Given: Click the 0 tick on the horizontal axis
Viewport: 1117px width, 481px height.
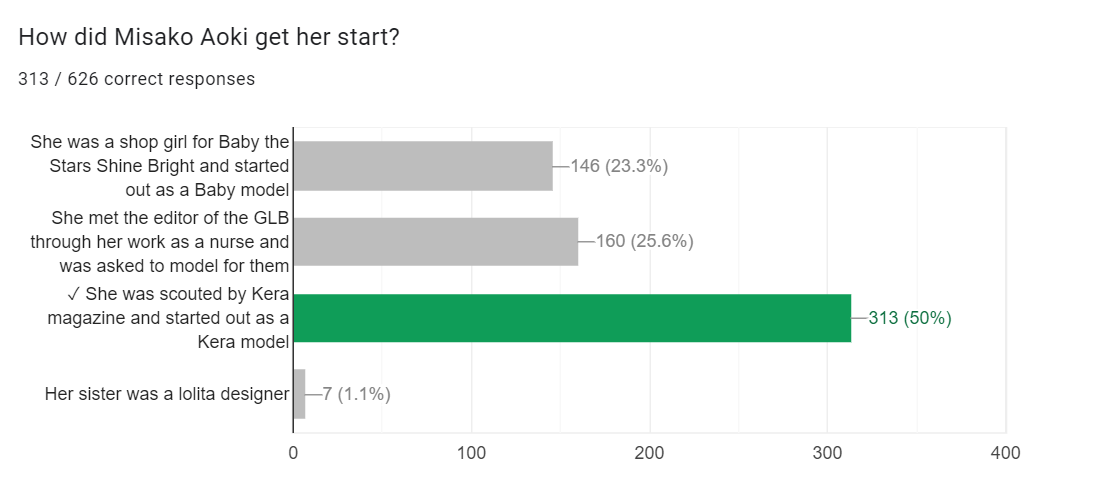Looking at the screenshot, I should (293, 453).
